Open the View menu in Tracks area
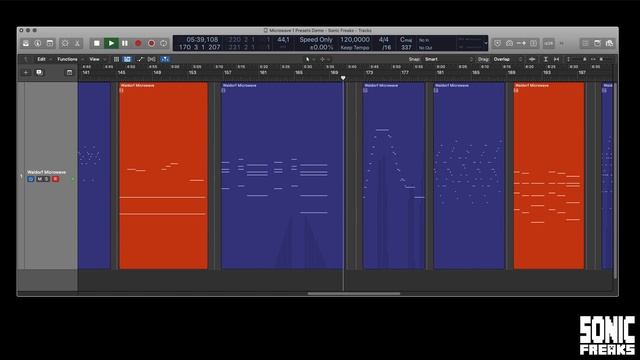This screenshot has width=640, height=360. (x=94, y=59)
